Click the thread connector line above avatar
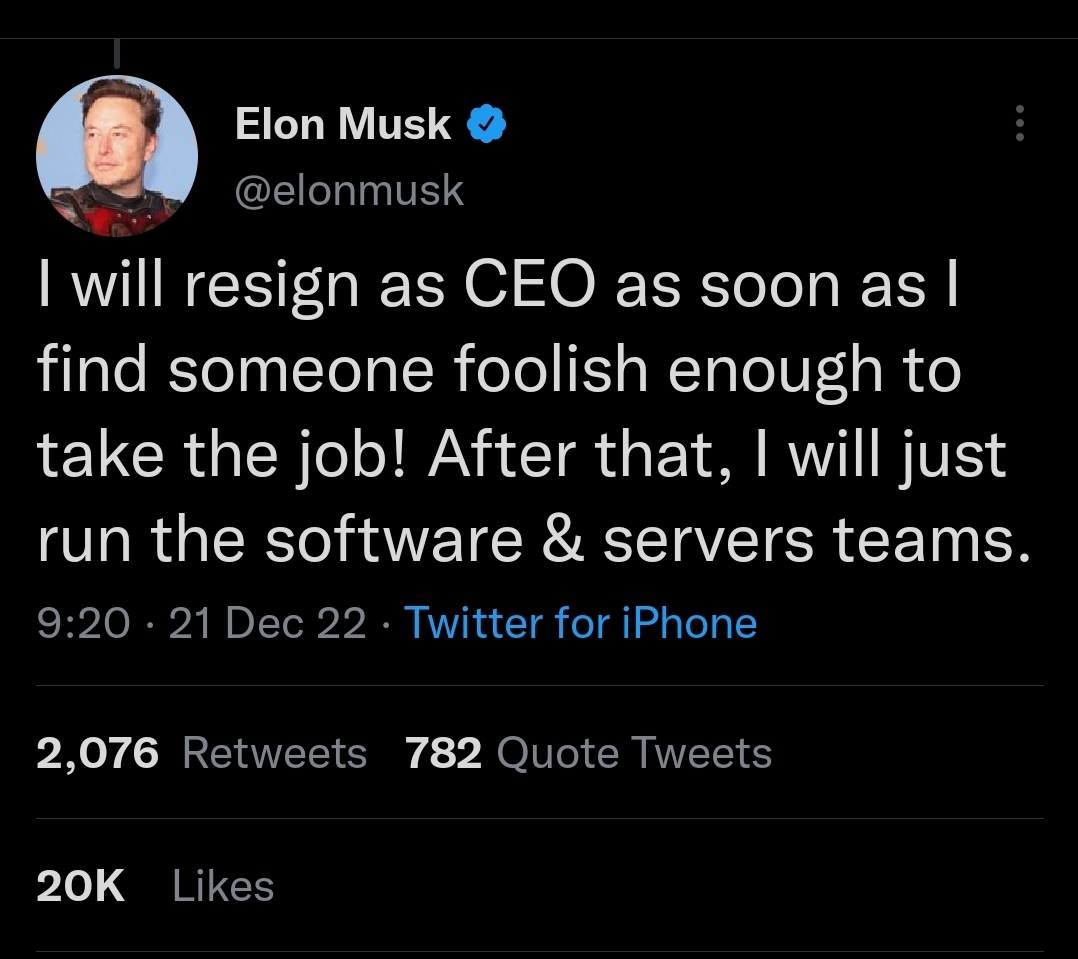Viewport: 1078px width, 959px height. [x=117, y=54]
